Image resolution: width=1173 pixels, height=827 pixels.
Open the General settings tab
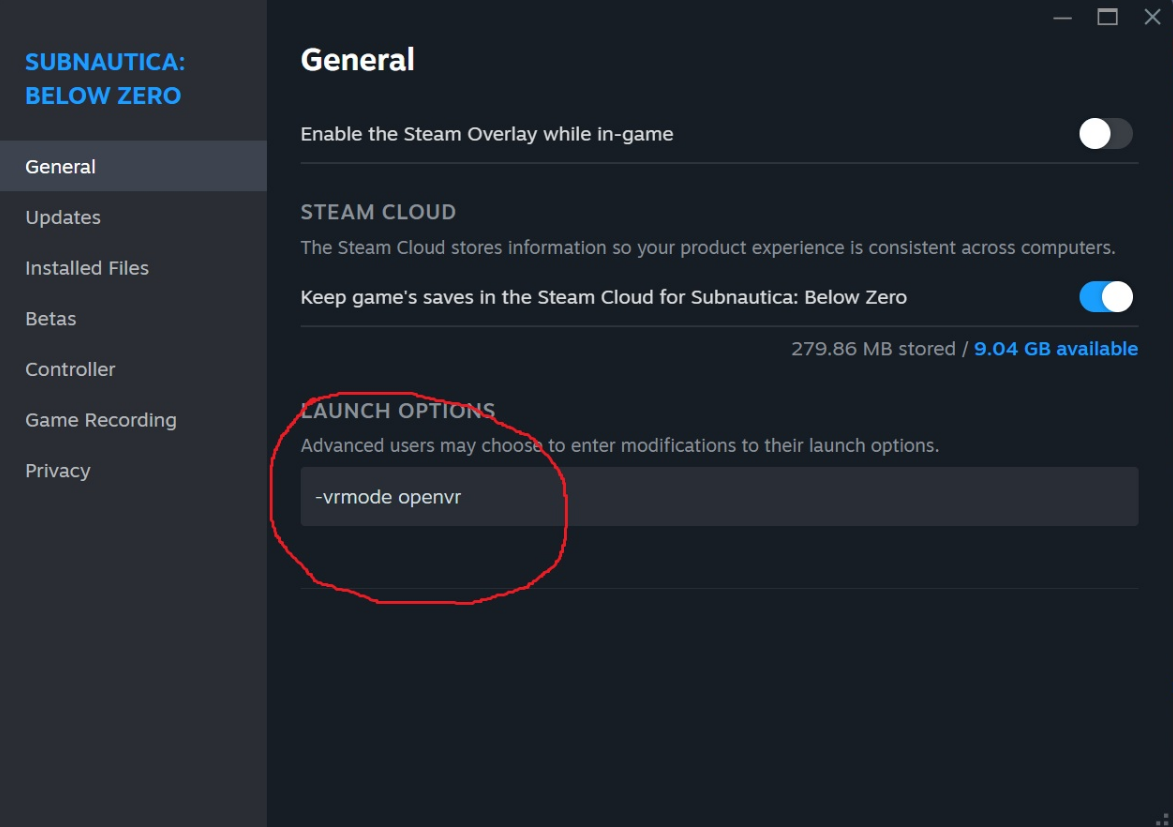[x=61, y=167]
